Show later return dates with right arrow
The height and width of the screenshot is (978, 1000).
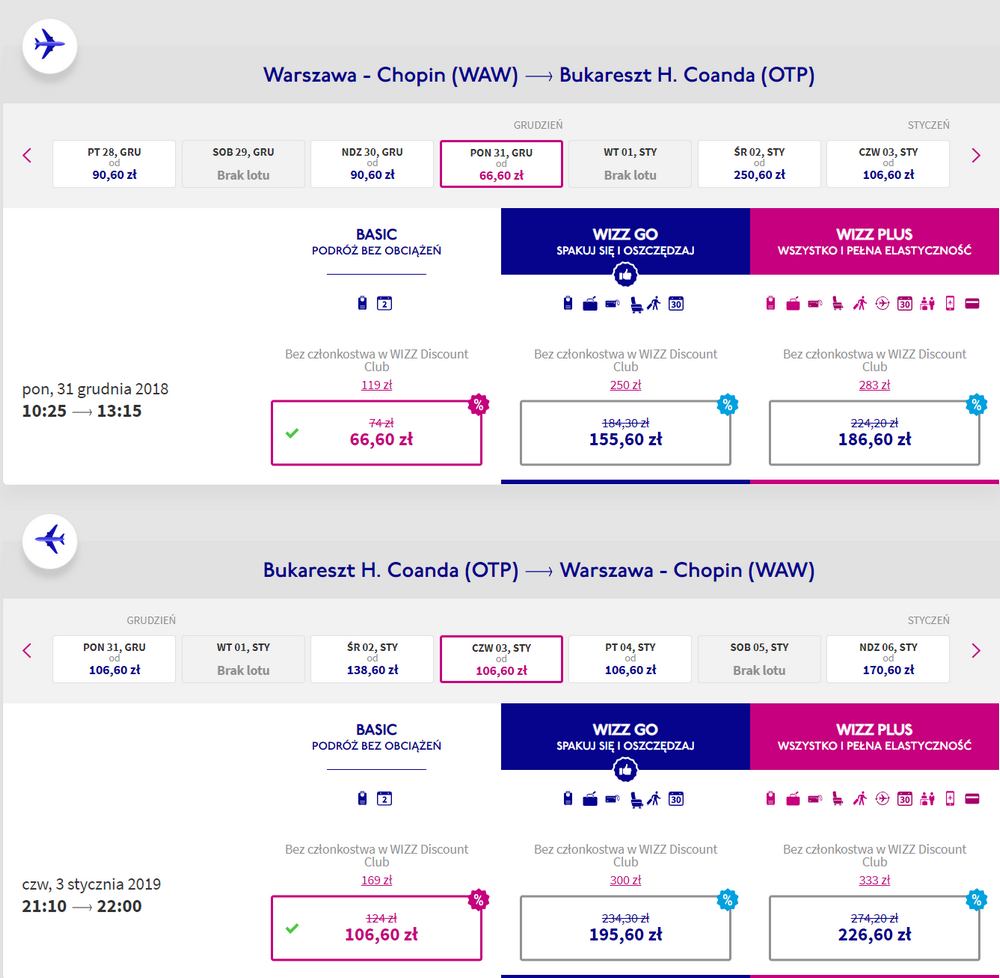(x=975, y=651)
